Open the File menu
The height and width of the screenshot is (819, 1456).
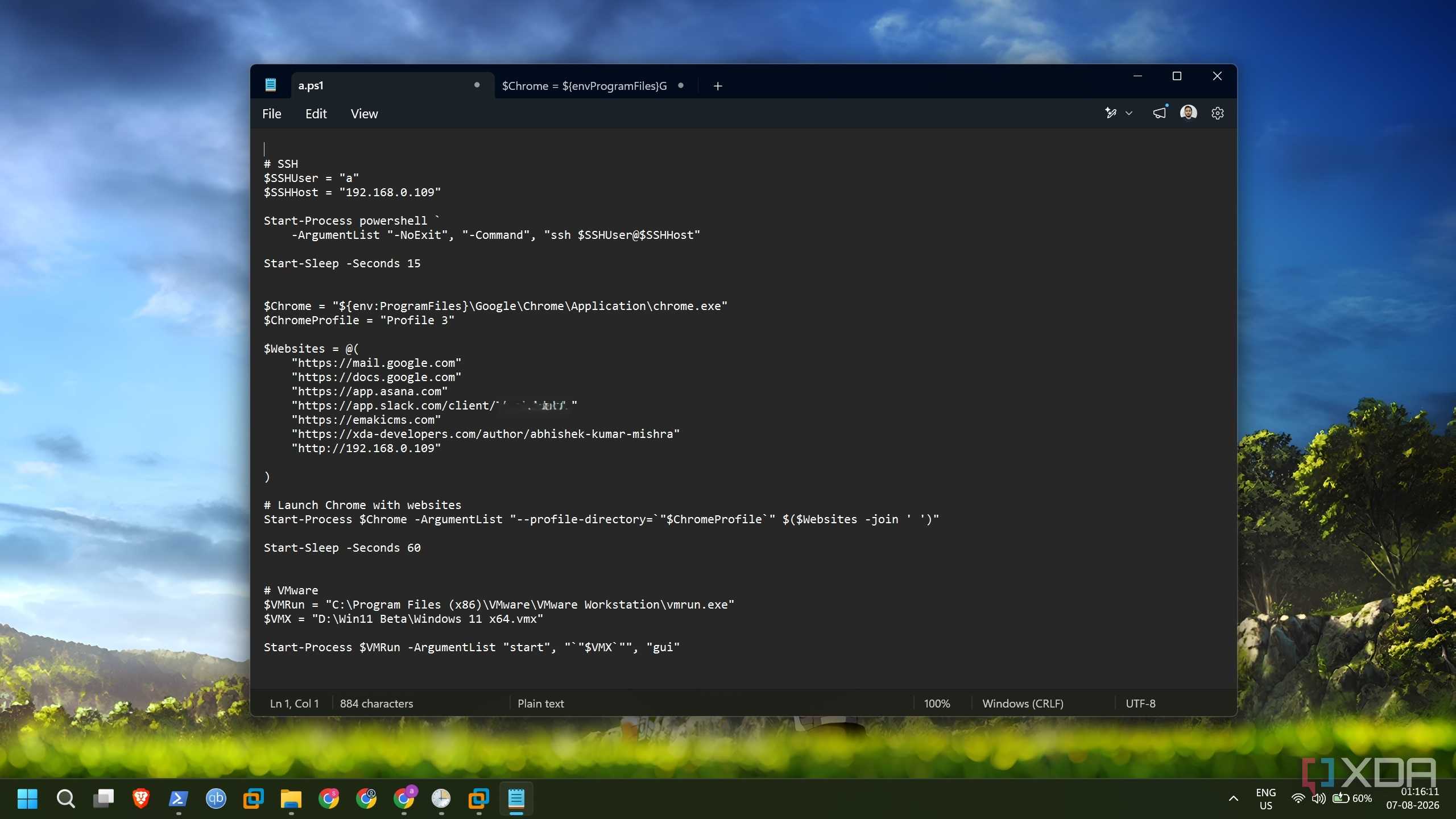272,114
